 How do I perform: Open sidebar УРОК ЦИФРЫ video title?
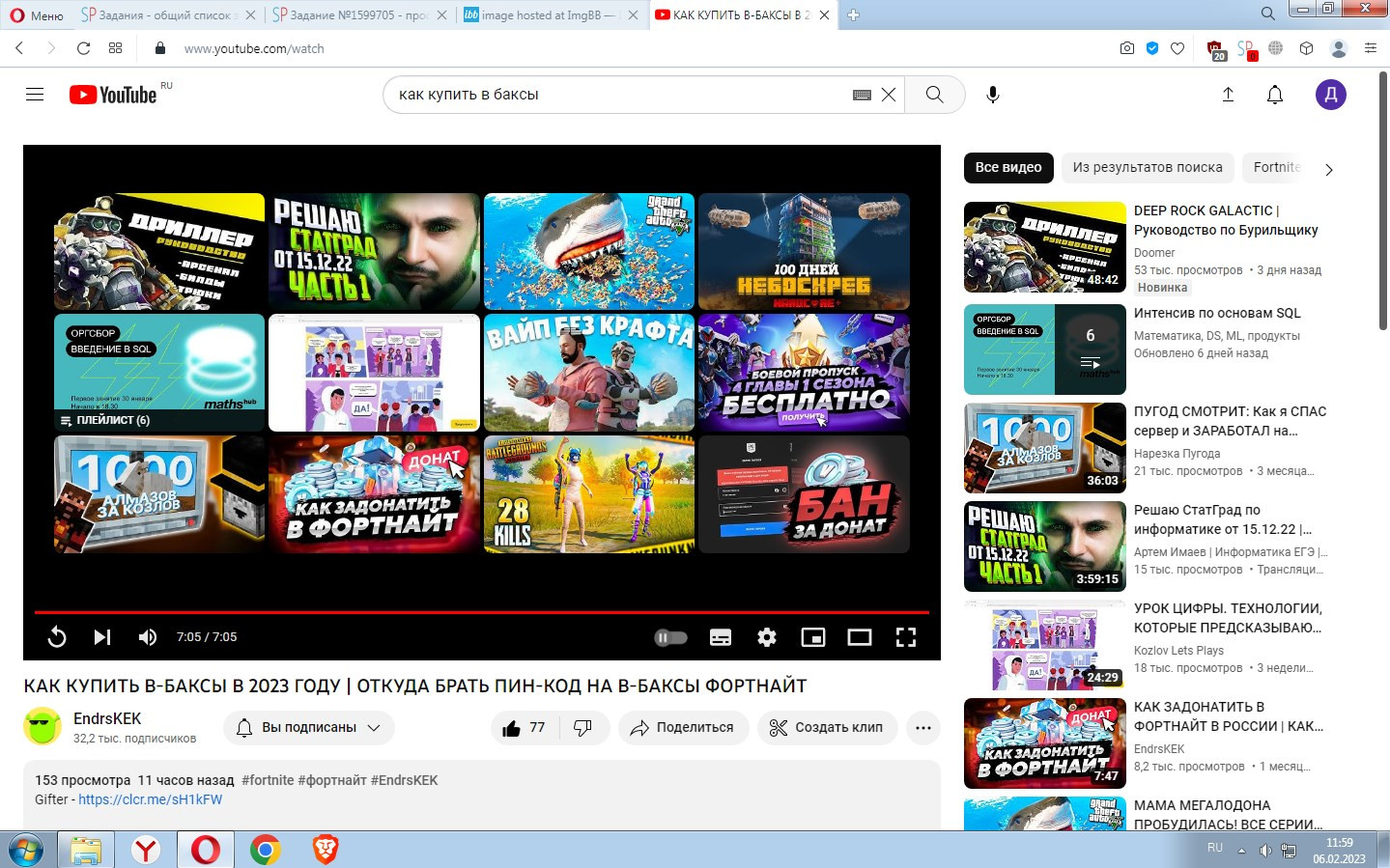tap(1228, 618)
